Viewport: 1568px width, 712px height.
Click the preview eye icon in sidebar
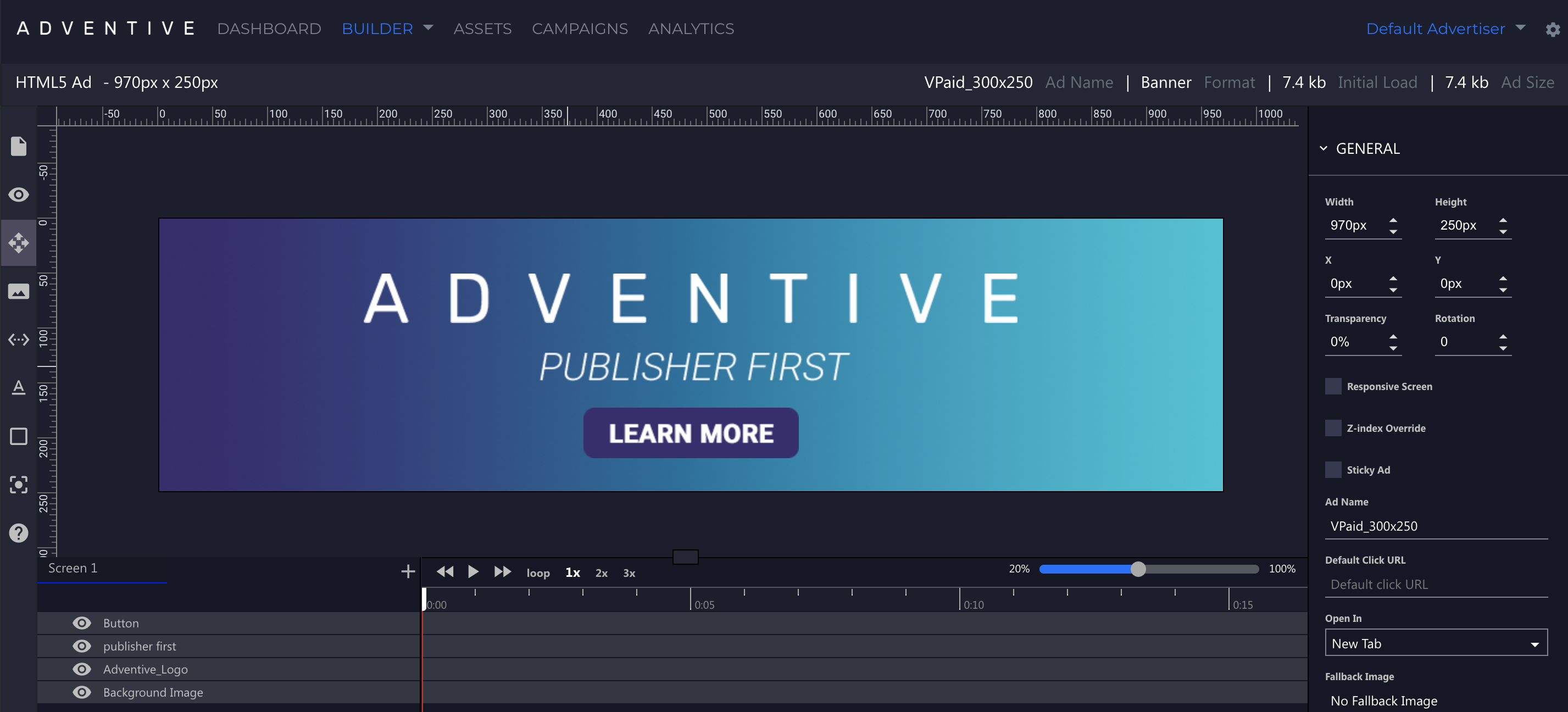[x=18, y=194]
